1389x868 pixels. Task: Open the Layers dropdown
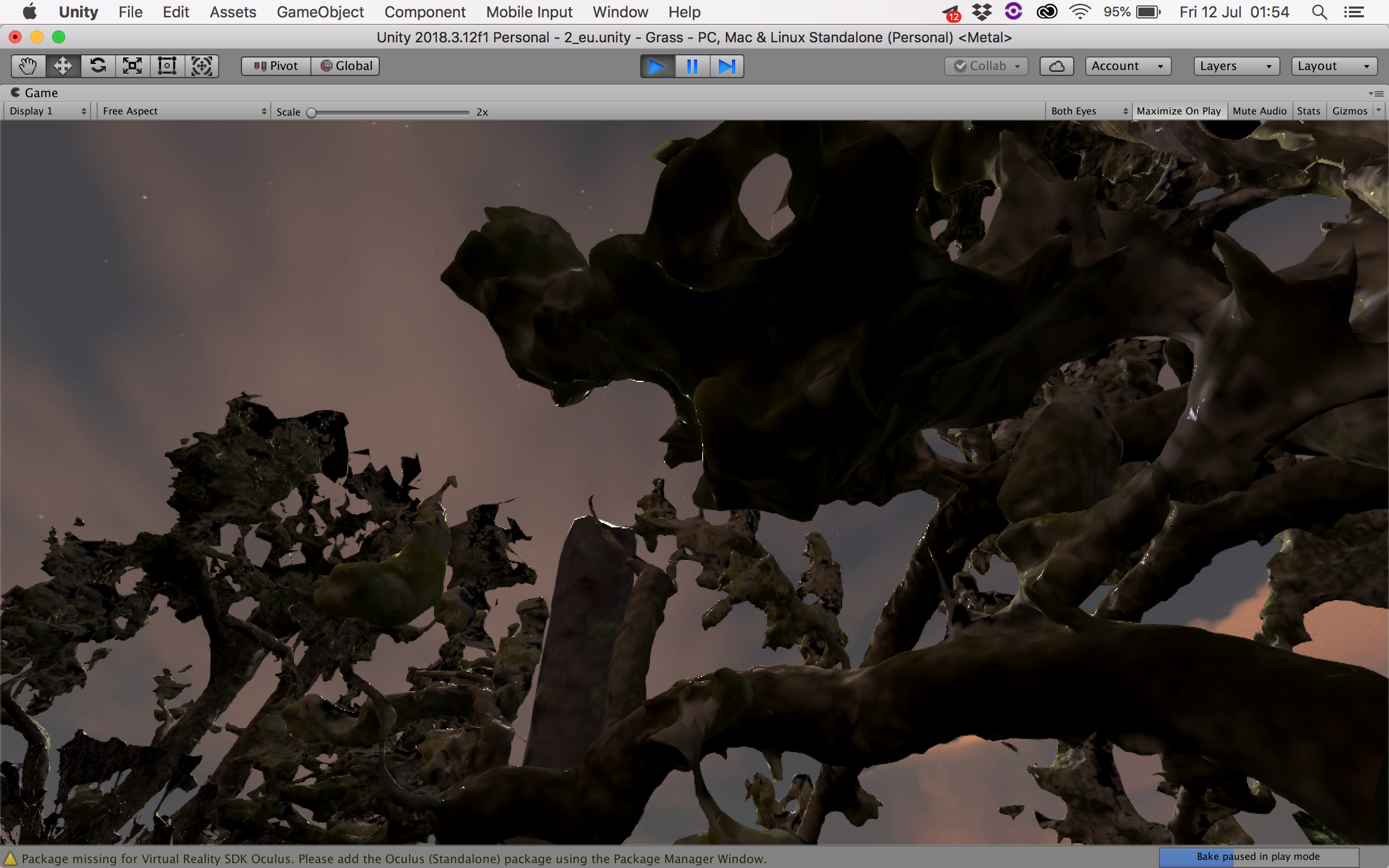[x=1236, y=66]
